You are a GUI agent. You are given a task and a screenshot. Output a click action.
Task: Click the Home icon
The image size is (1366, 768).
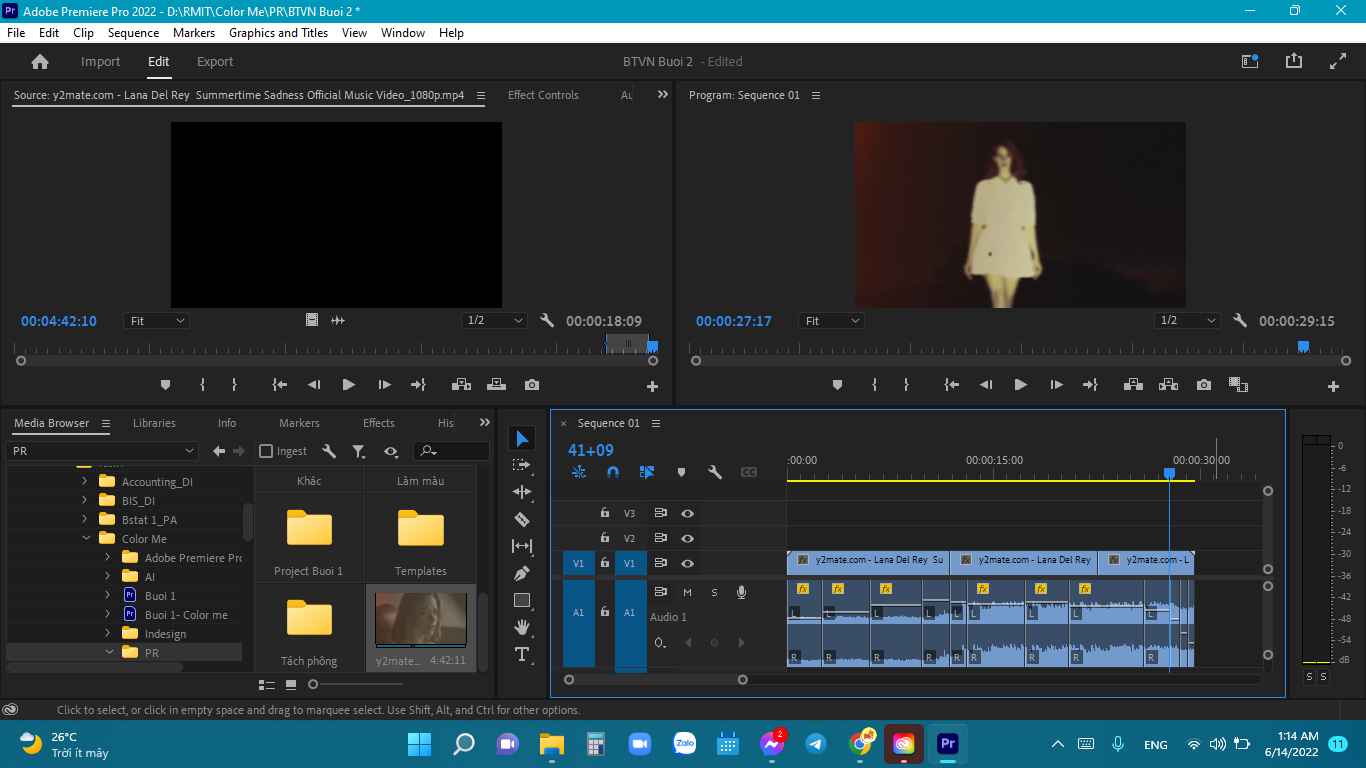40,62
